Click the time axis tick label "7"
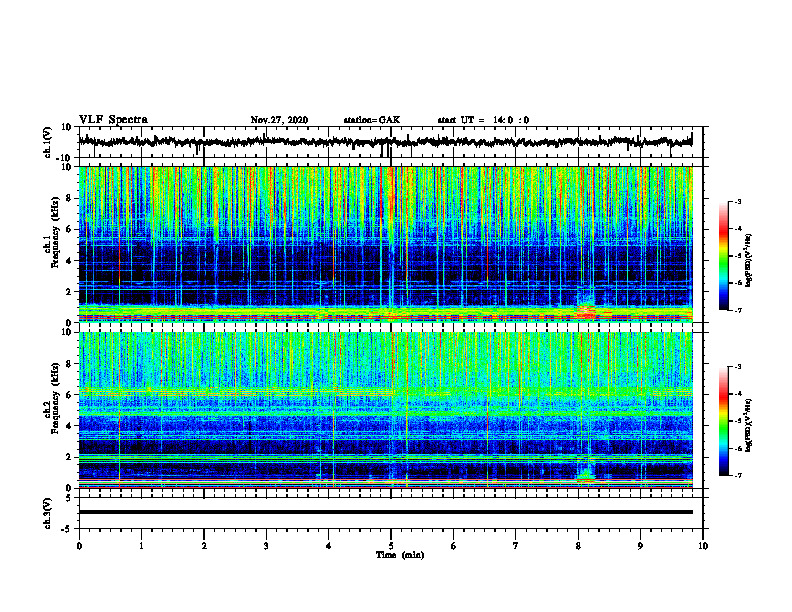This screenshot has width=792, height=612. click(516, 546)
